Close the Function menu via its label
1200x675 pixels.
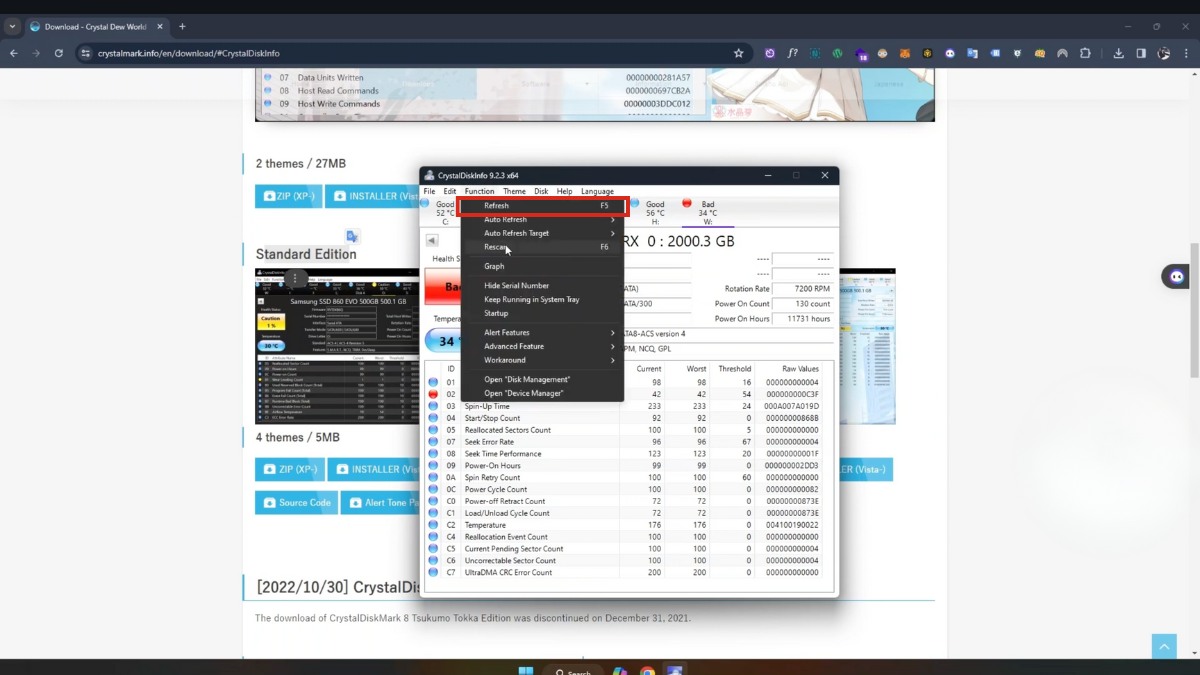[x=479, y=191]
